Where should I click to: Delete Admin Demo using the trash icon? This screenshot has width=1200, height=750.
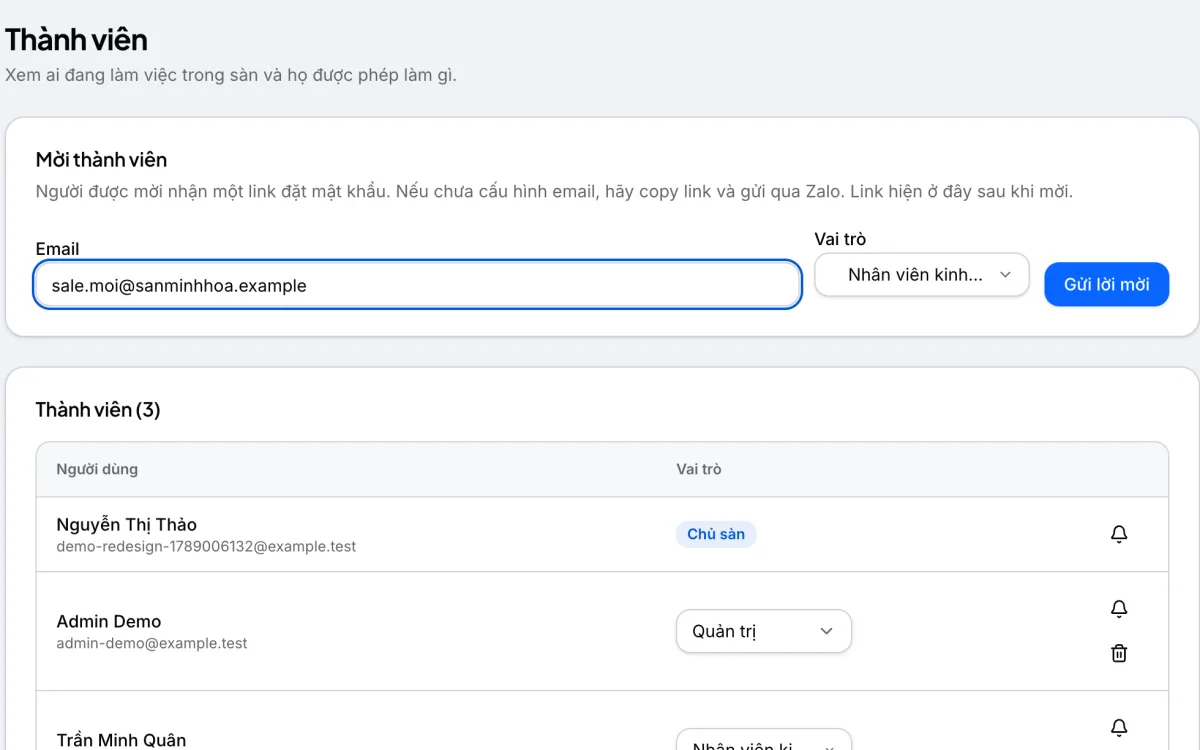coord(1119,653)
